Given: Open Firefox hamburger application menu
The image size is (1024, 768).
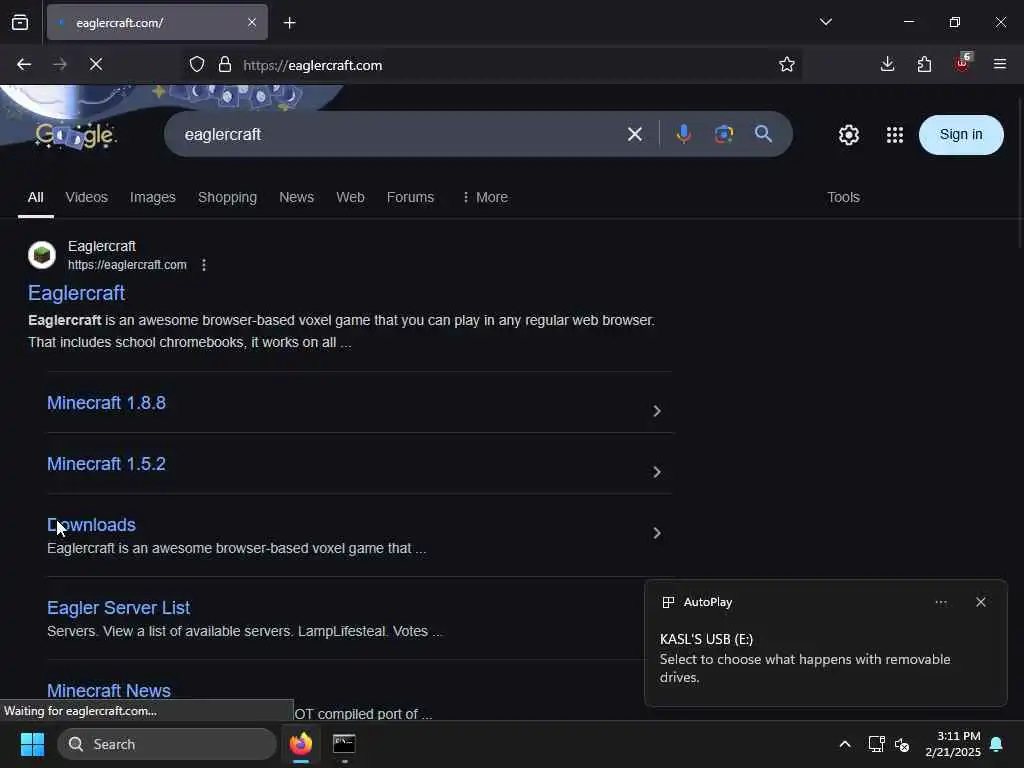Looking at the screenshot, I should tap(1000, 64).
